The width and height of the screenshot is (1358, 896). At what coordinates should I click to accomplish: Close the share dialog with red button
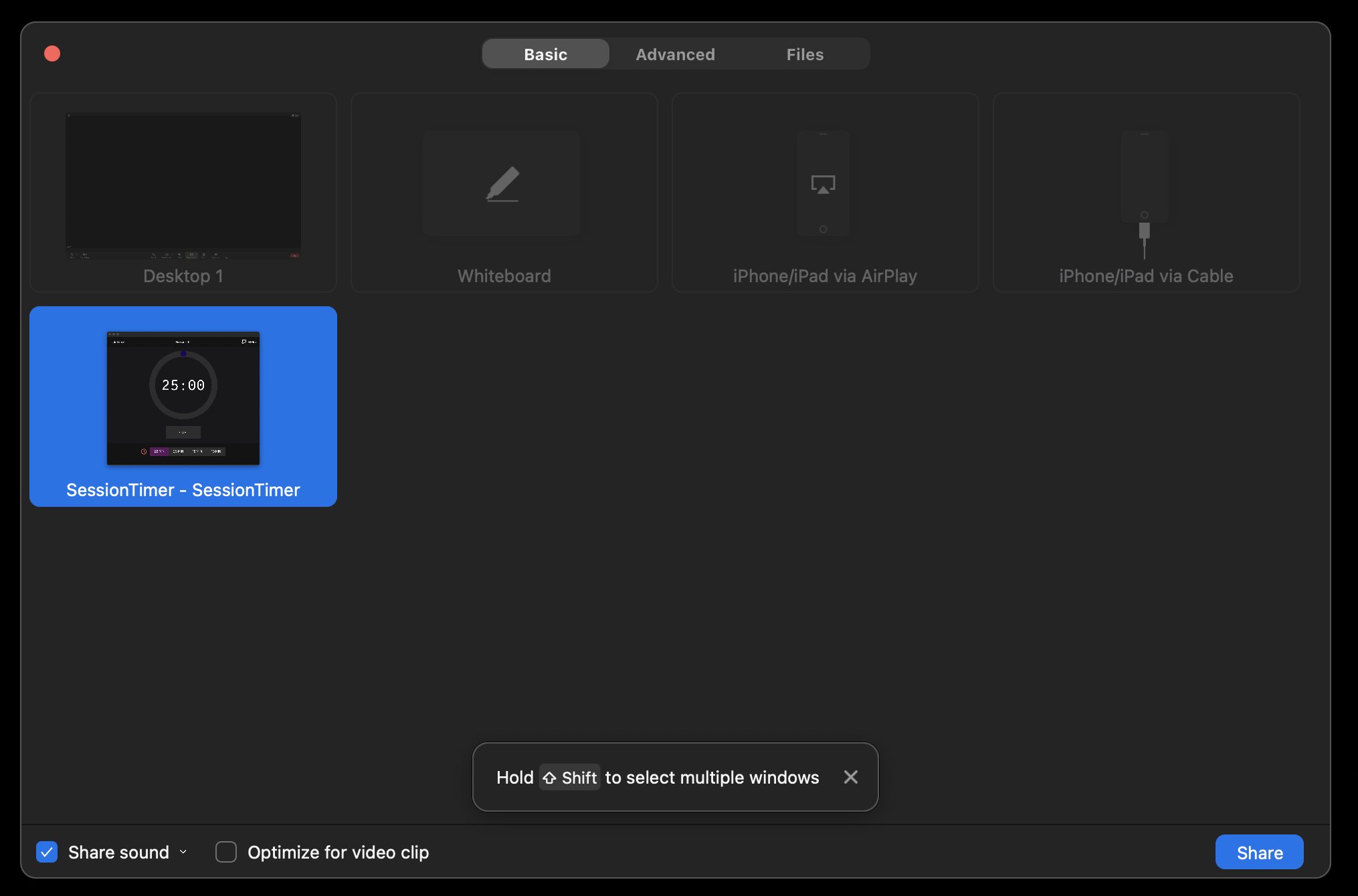coord(52,53)
